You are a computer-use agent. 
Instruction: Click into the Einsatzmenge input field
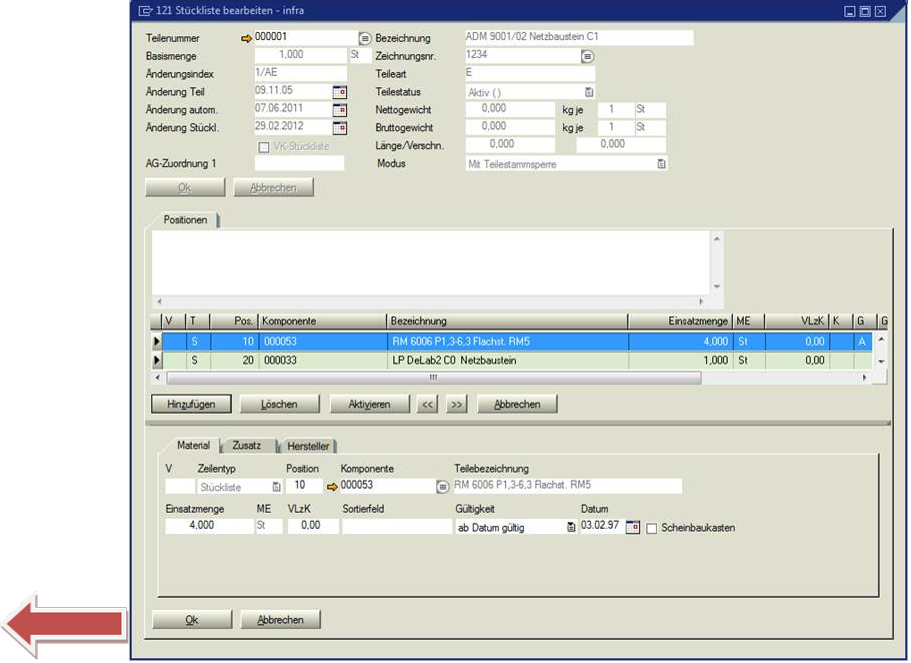pyautogui.click(x=208, y=526)
